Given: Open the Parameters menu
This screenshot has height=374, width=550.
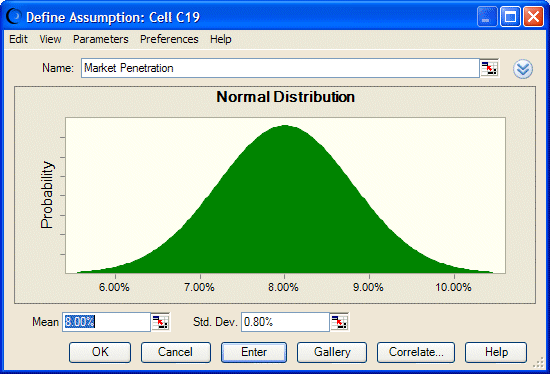Looking at the screenshot, I should coord(101,39).
